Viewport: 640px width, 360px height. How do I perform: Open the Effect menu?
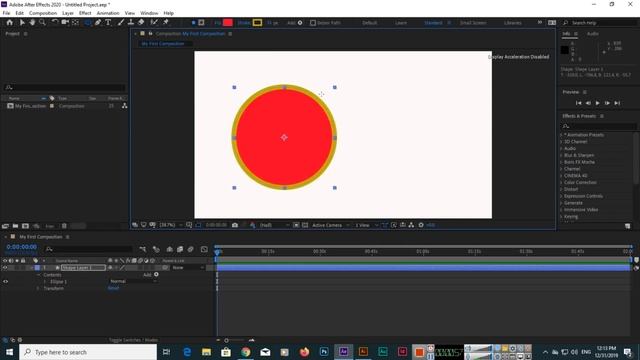click(85, 13)
